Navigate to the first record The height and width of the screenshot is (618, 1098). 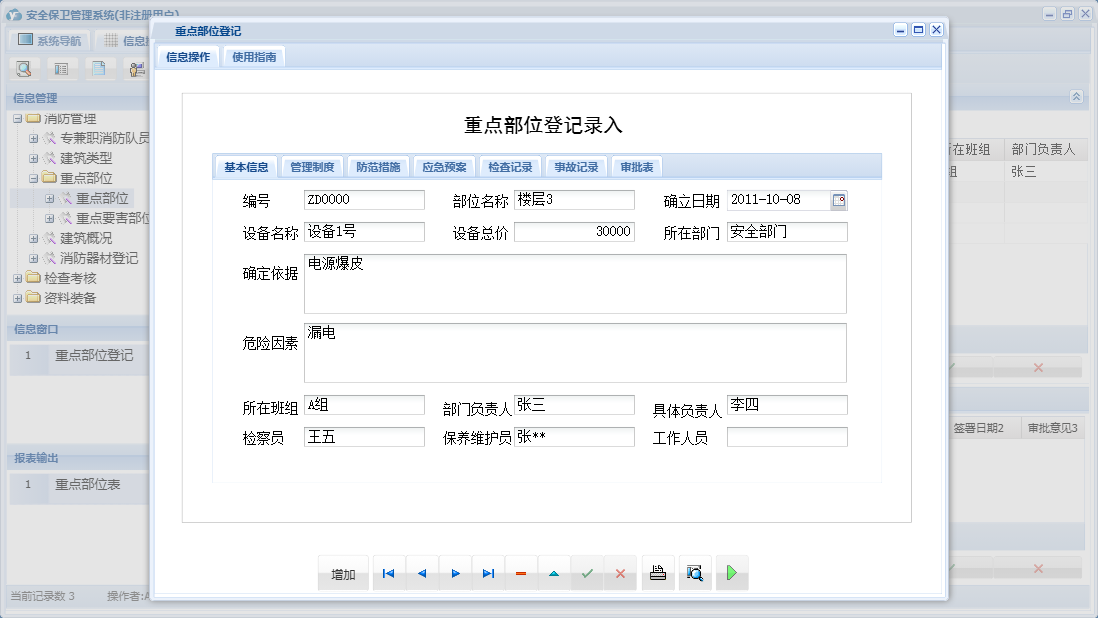(x=388, y=573)
